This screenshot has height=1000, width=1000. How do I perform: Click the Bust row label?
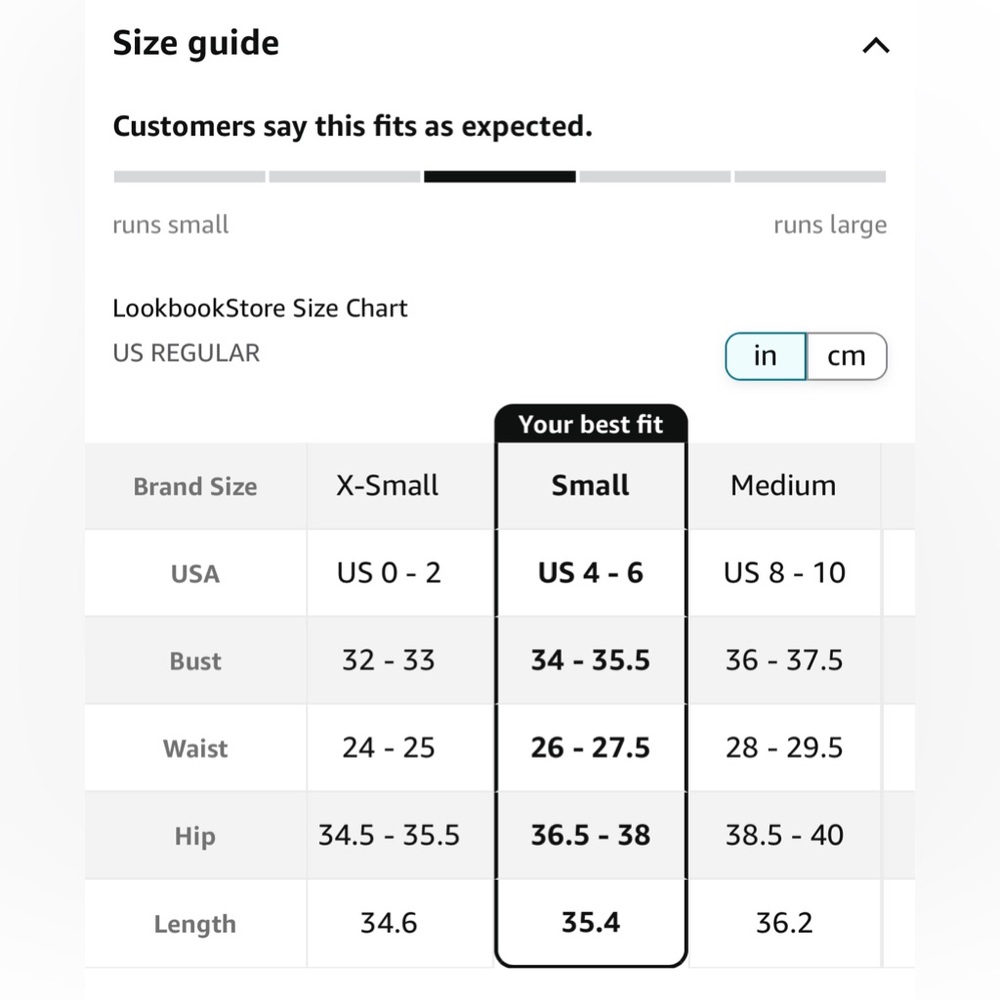[195, 661]
